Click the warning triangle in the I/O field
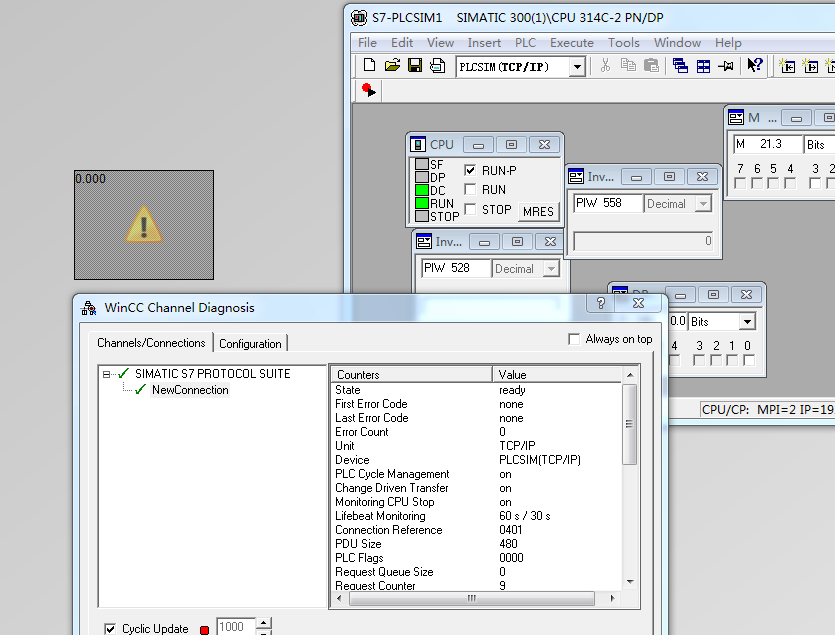Viewport: 835px width, 635px height. click(x=144, y=224)
